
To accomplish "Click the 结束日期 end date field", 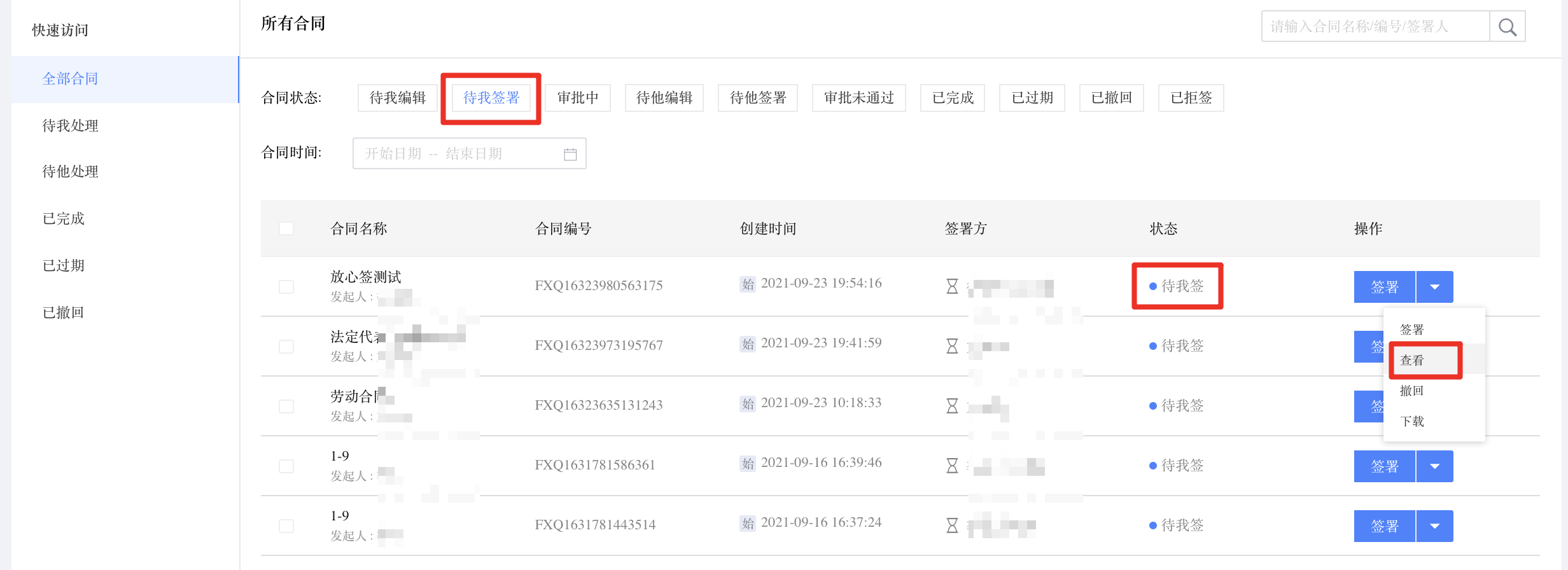I will tap(474, 154).
